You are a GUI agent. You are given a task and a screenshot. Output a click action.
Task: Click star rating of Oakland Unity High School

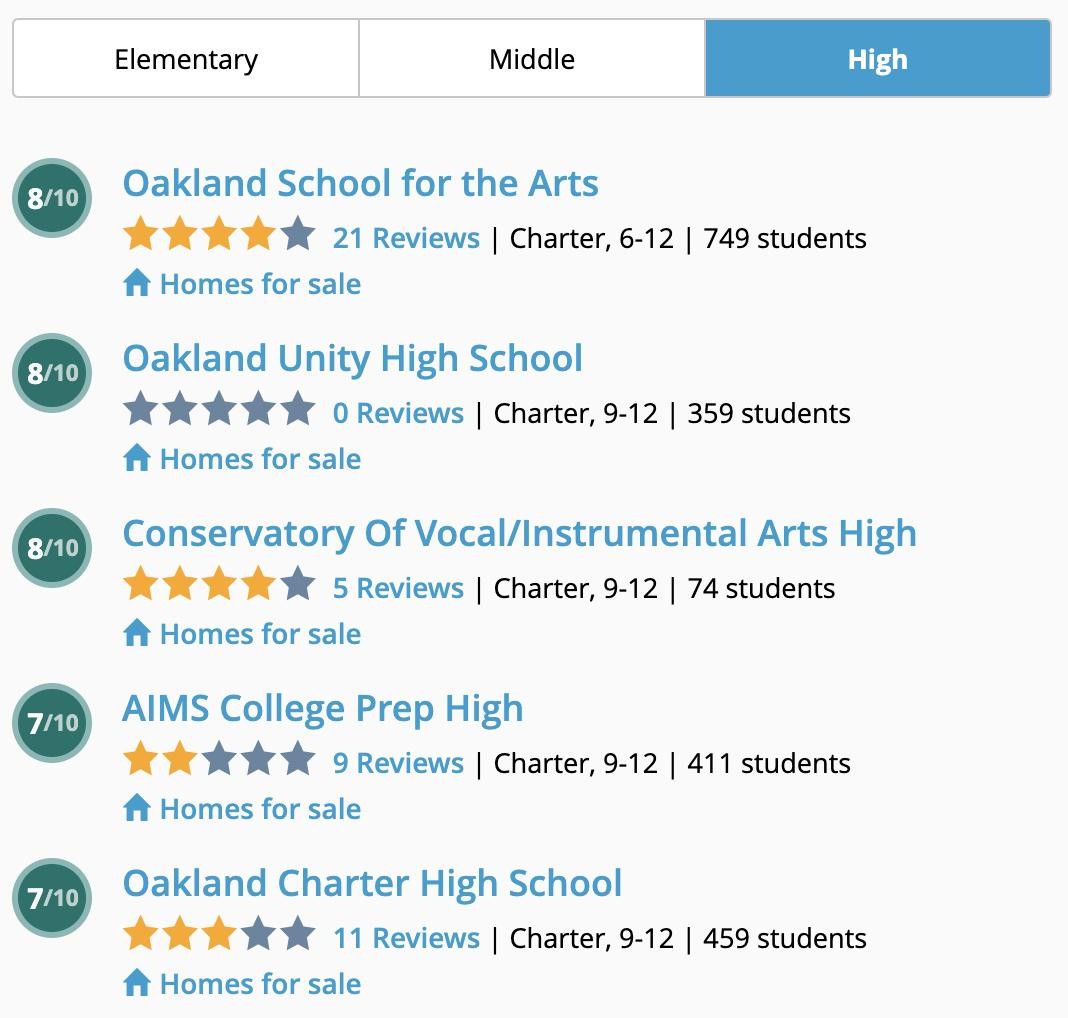pyautogui.click(x=219, y=413)
